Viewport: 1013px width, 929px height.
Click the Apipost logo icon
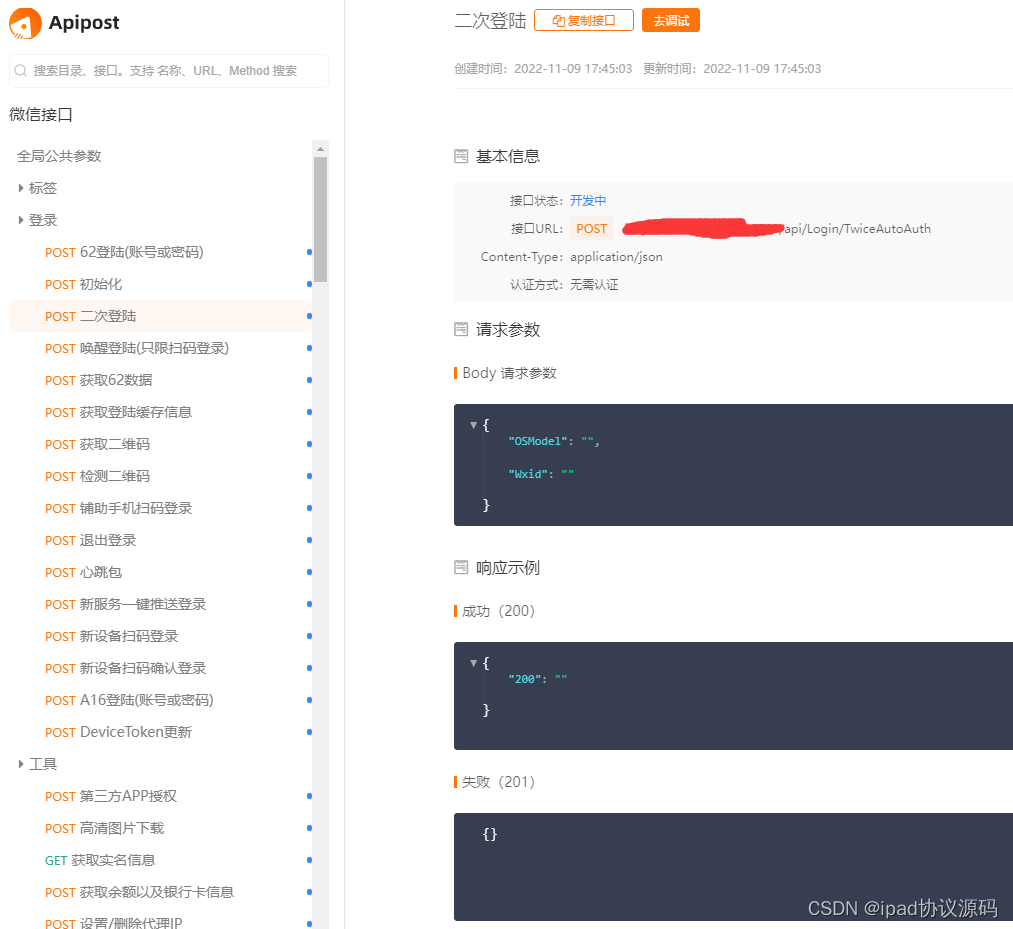point(25,23)
